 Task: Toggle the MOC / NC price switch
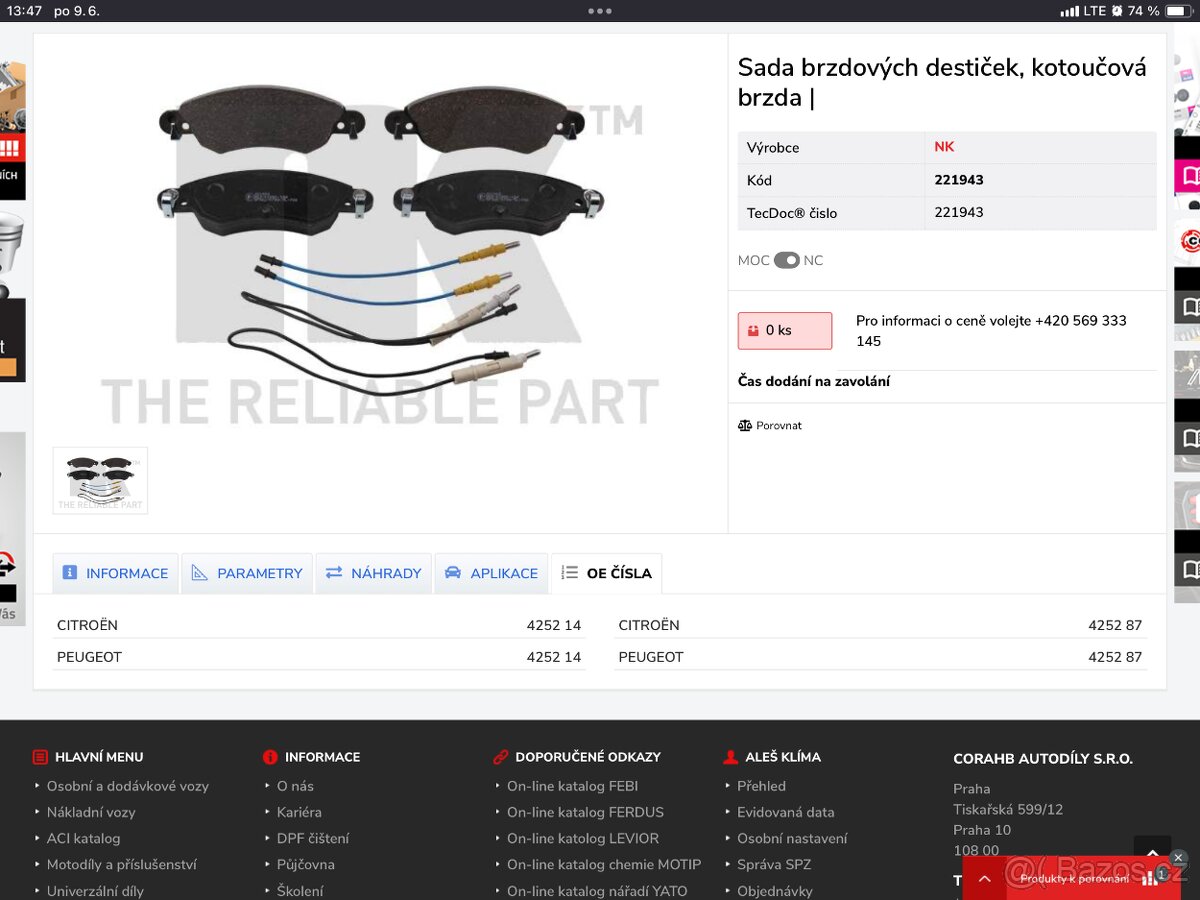point(786,261)
